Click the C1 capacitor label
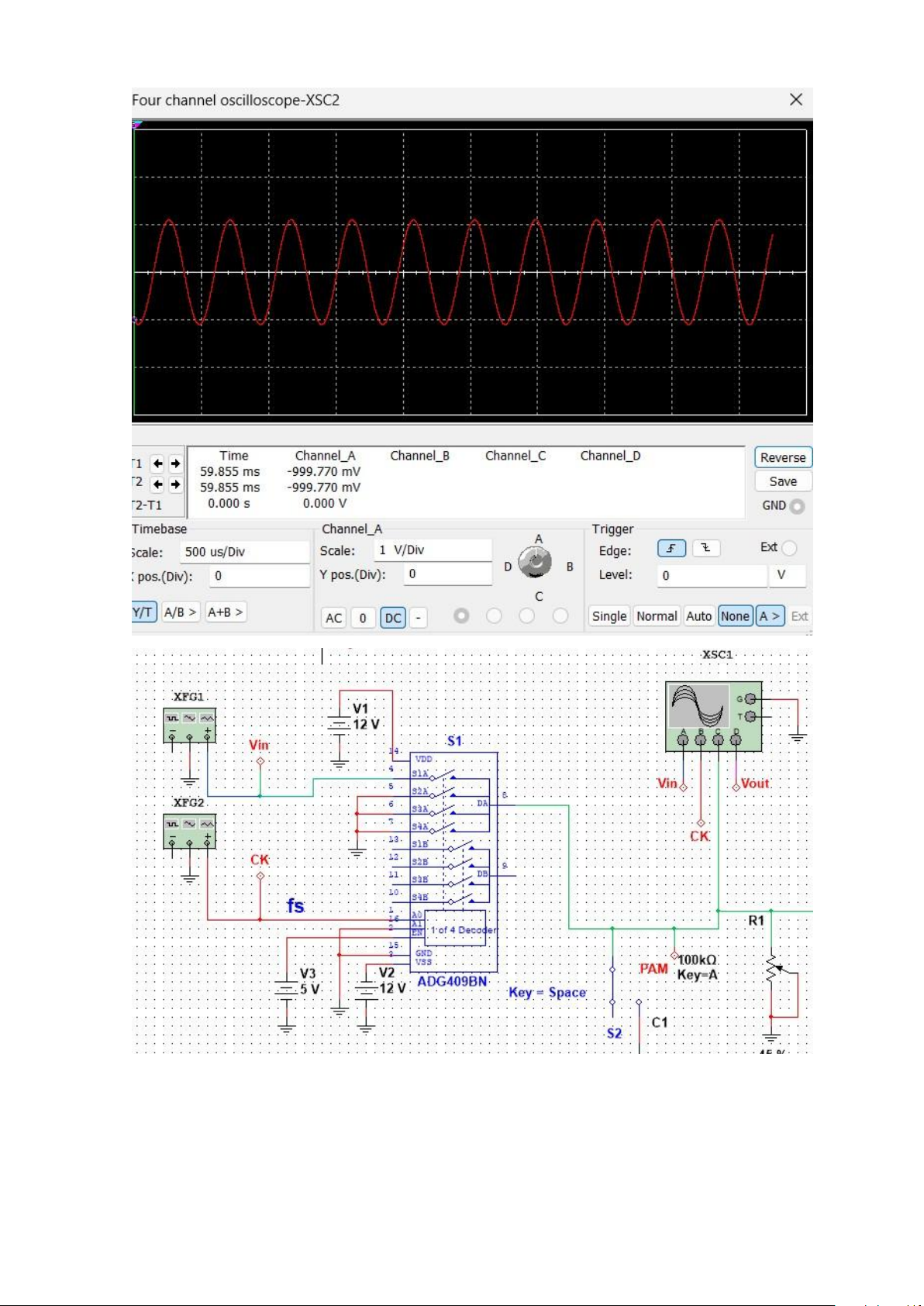Viewport: 924px width, 1306px height. (660, 1022)
